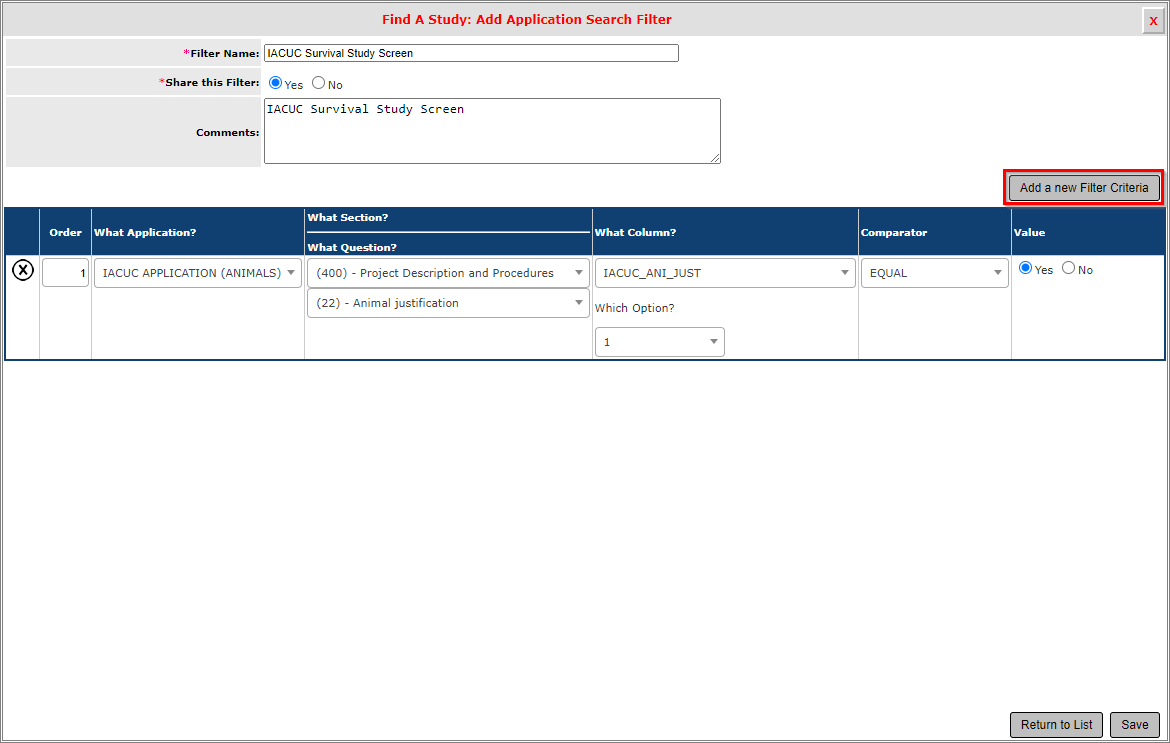Click the What Section? header label

click(x=348, y=218)
